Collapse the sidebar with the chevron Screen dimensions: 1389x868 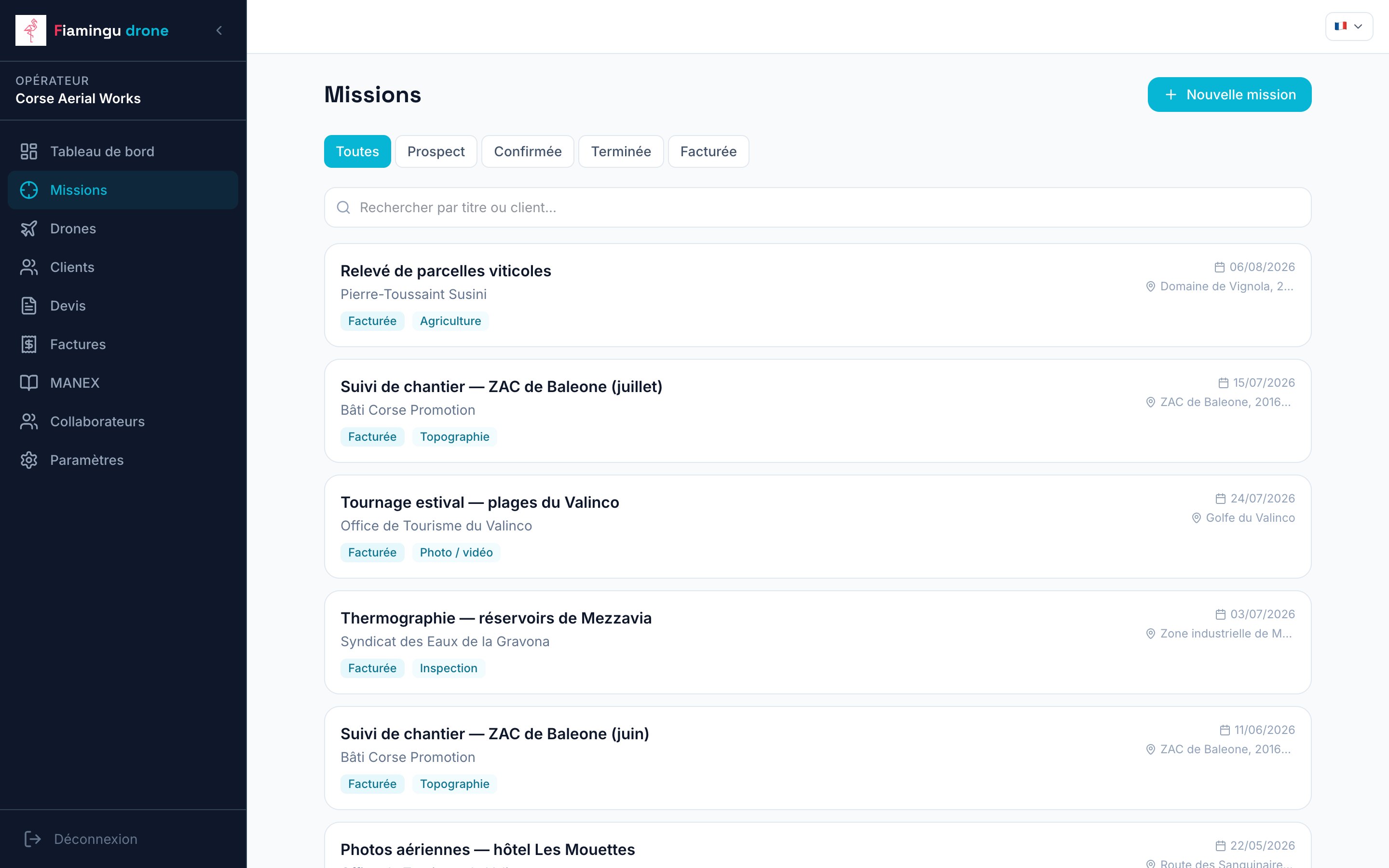[x=218, y=30]
